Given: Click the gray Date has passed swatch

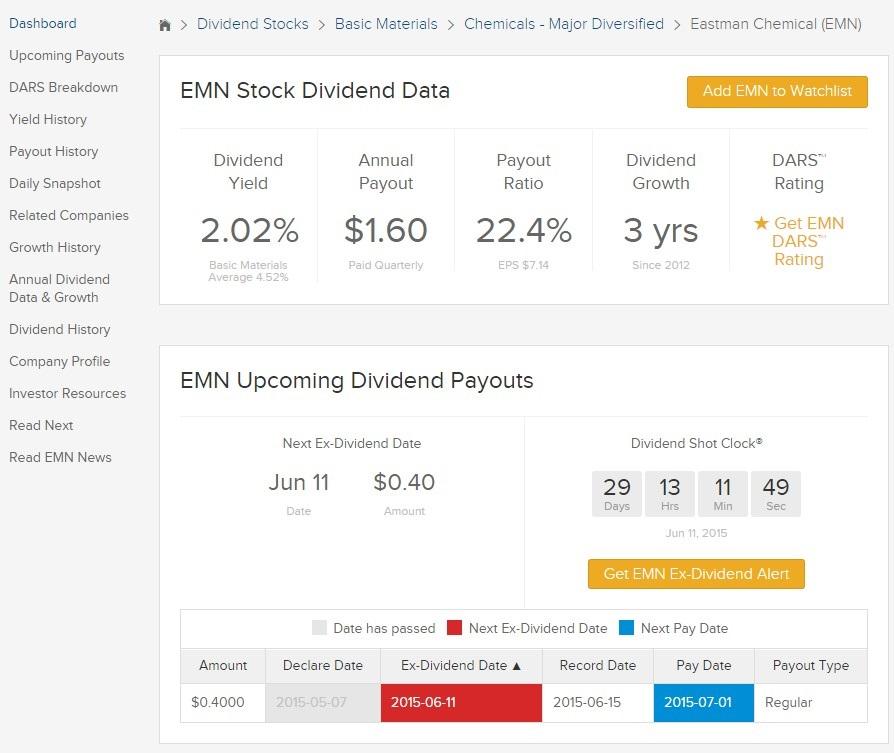Looking at the screenshot, I should [319, 628].
